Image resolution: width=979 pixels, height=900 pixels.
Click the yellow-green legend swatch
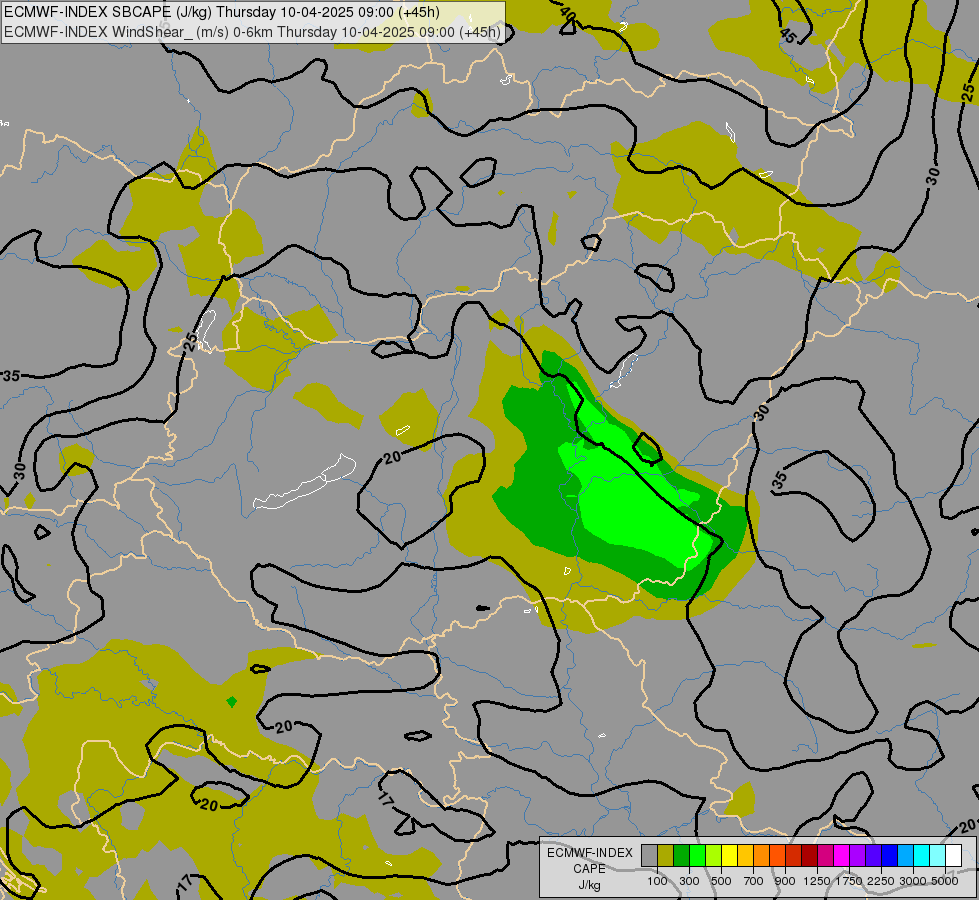point(714,856)
